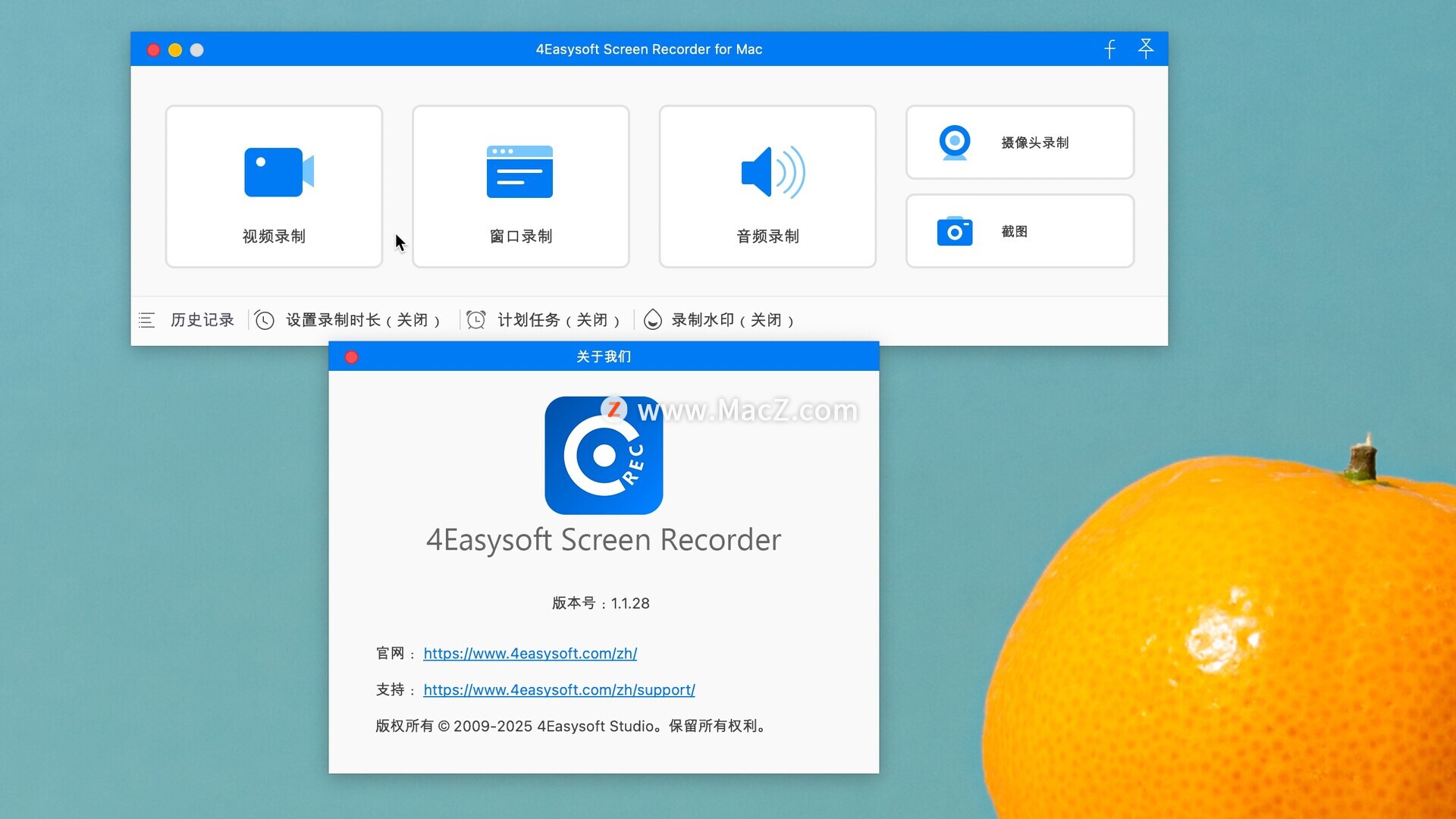Click the video camera icon for 视频录制
Image resolution: width=1456 pixels, height=819 pixels.
coord(278,172)
